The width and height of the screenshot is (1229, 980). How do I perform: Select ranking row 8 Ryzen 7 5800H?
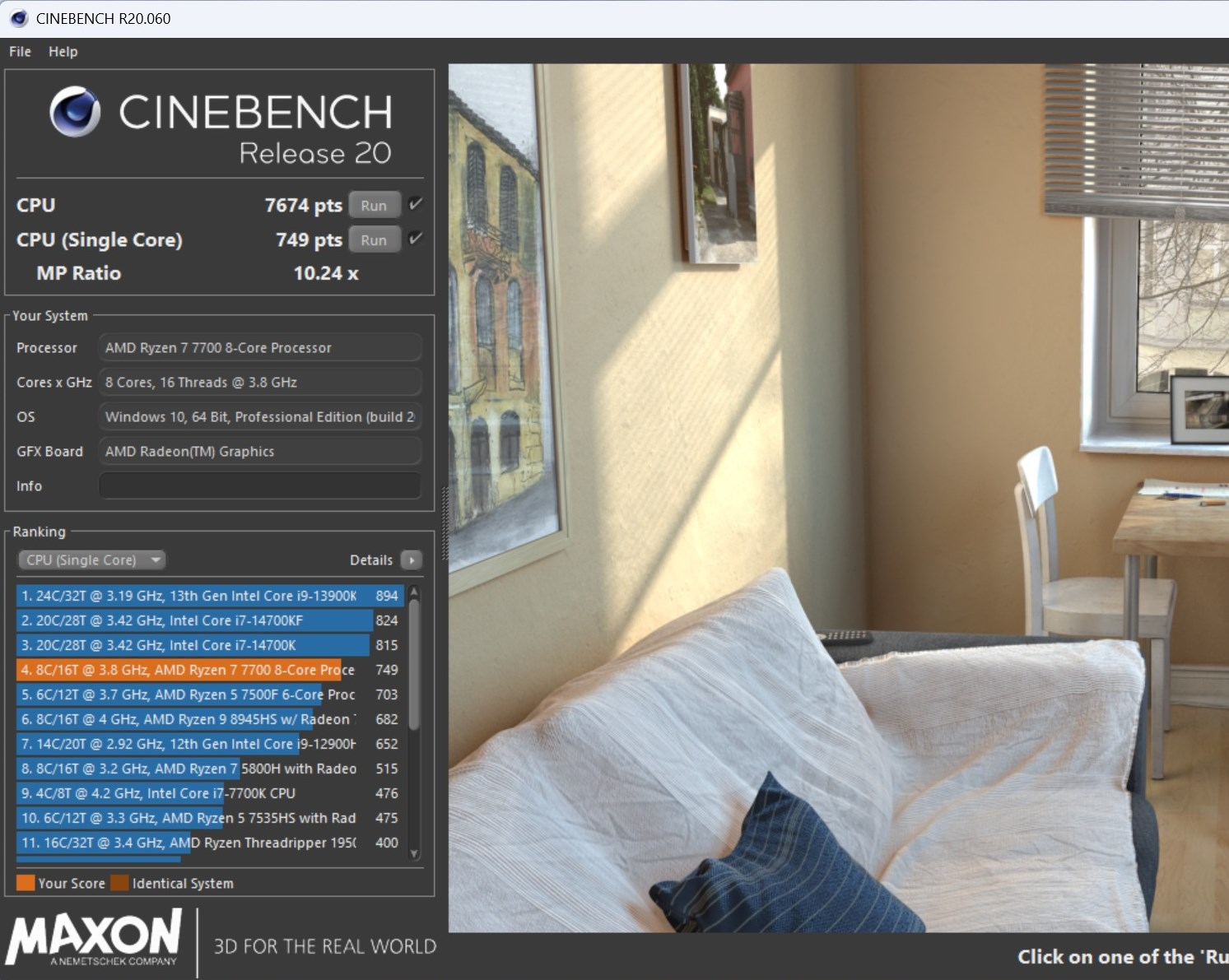point(210,769)
